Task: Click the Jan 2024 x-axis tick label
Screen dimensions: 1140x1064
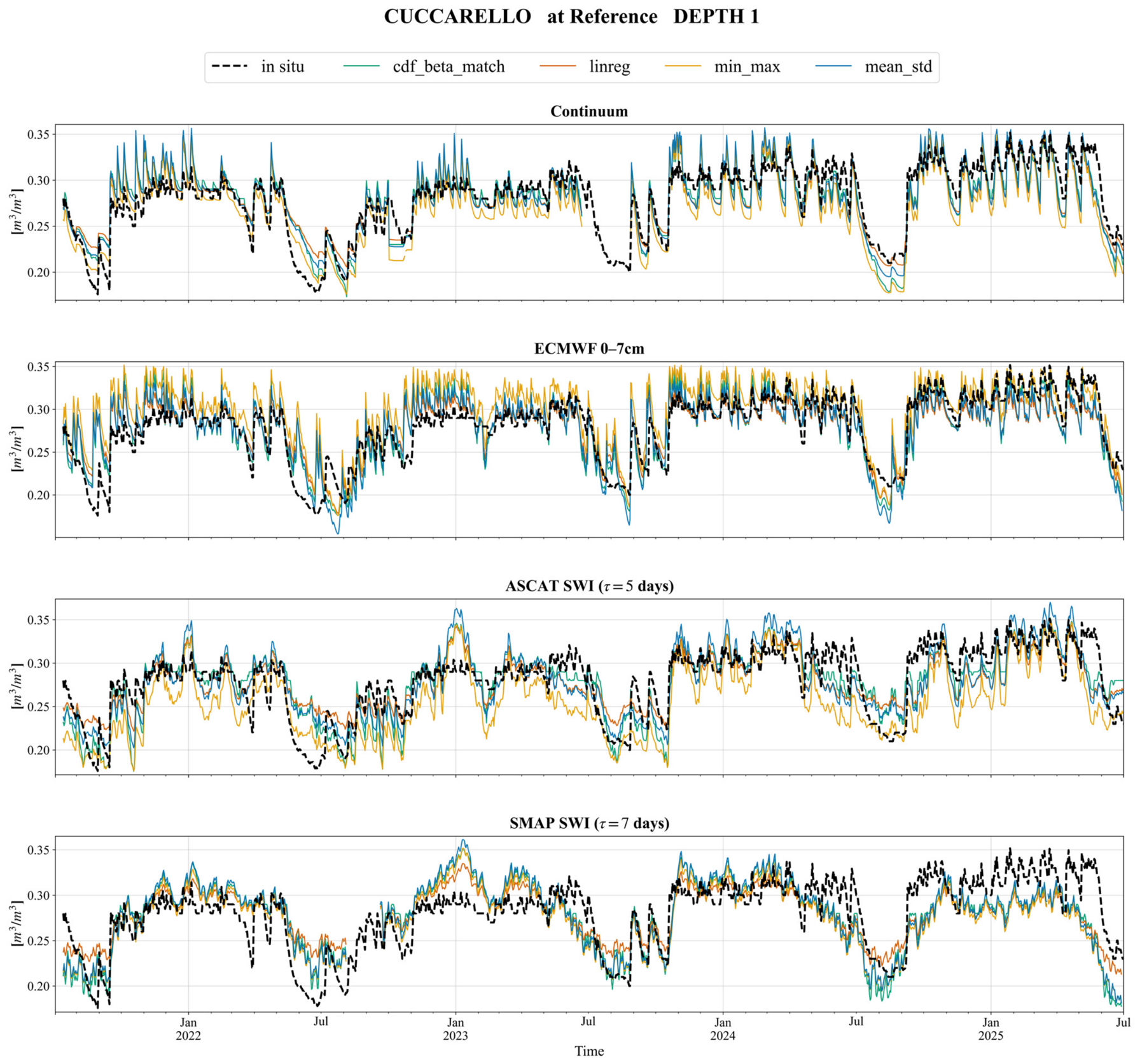Action: (x=723, y=1029)
